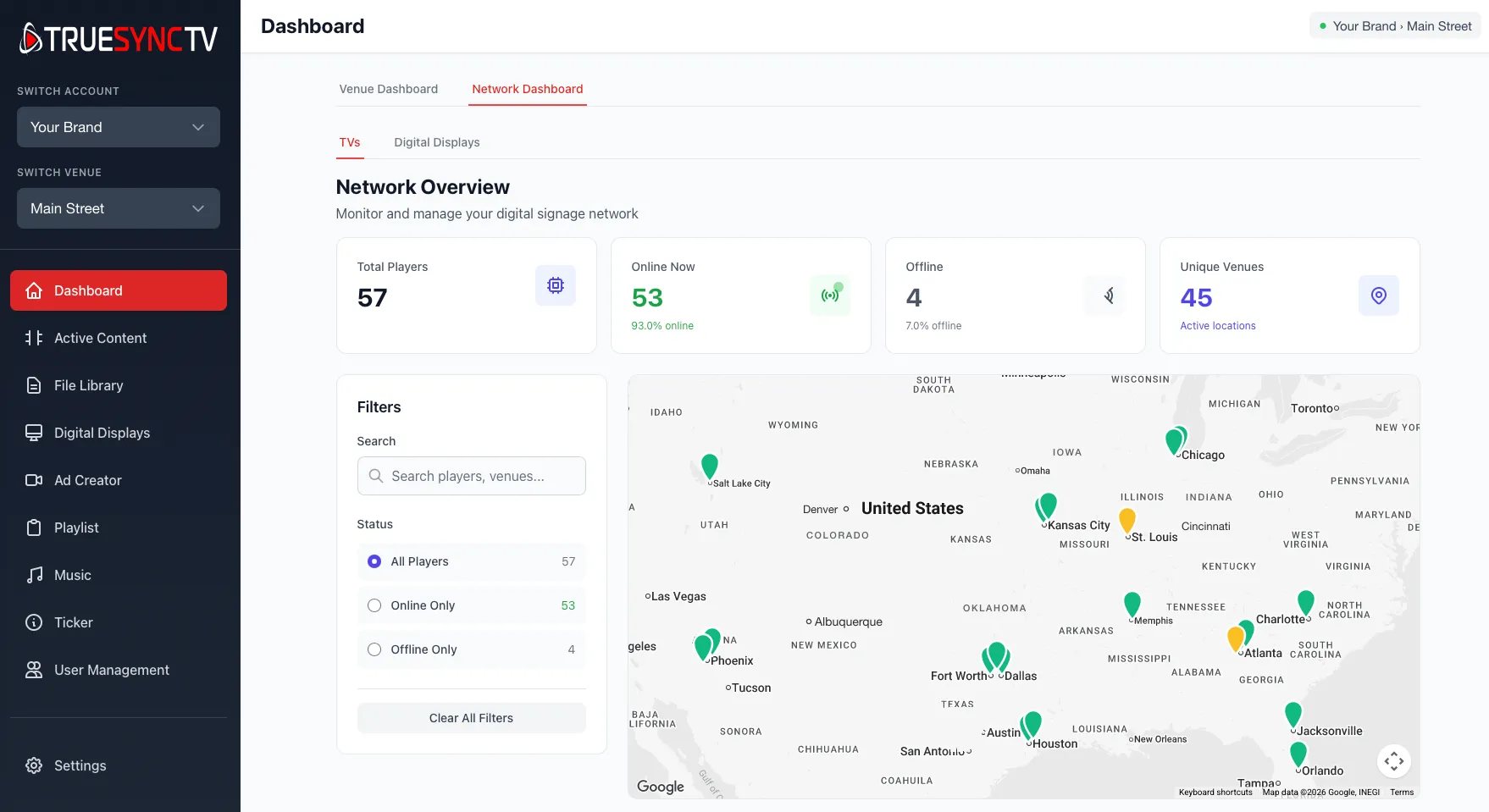Click the Total Players chip icon
The height and width of the screenshot is (812, 1489).
(x=556, y=285)
